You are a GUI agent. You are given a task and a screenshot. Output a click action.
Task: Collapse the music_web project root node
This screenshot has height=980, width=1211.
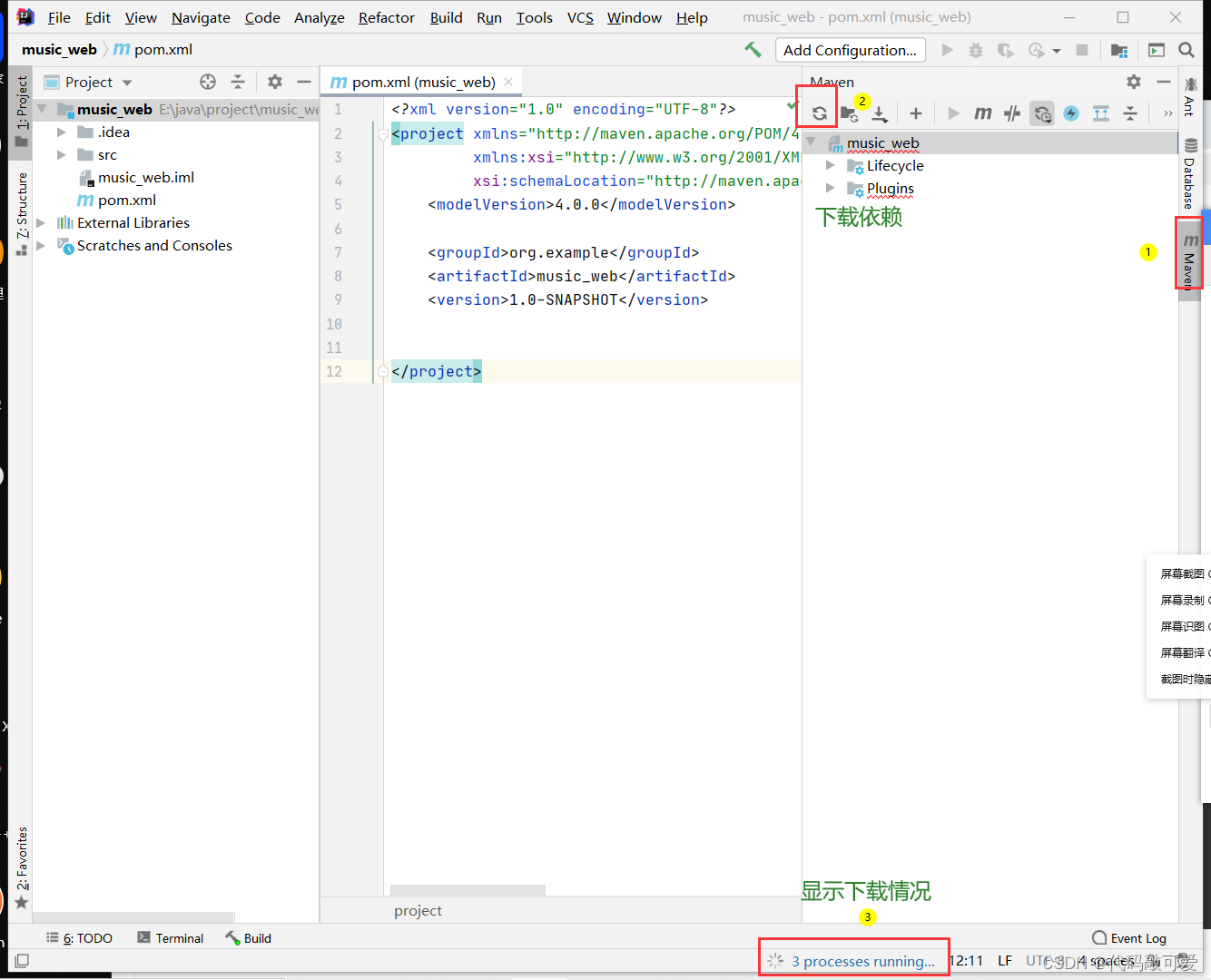pyautogui.click(x=42, y=109)
